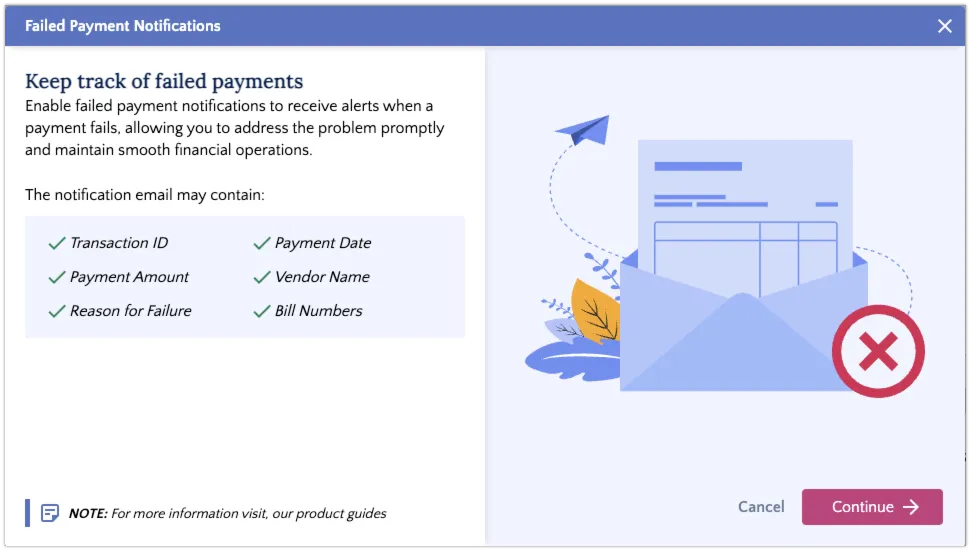The height and width of the screenshot is (551, 971).
Task: Click the 'Keep track of failed payments' heading
Action: click(x=164, y=81)
